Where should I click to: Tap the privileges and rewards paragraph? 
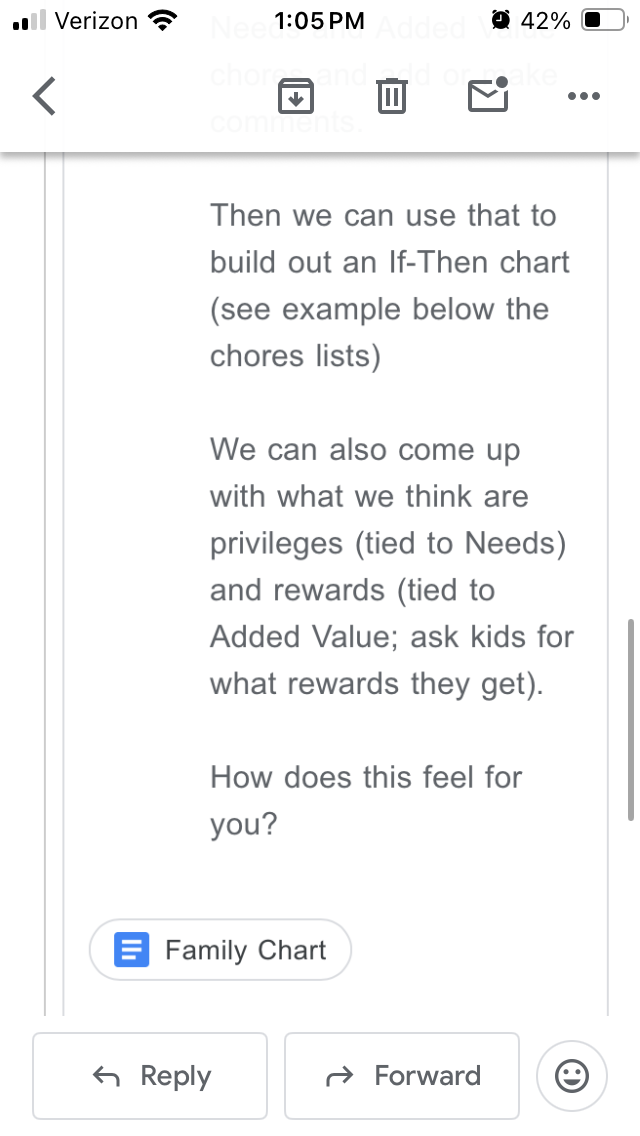(x=392, y=566)
